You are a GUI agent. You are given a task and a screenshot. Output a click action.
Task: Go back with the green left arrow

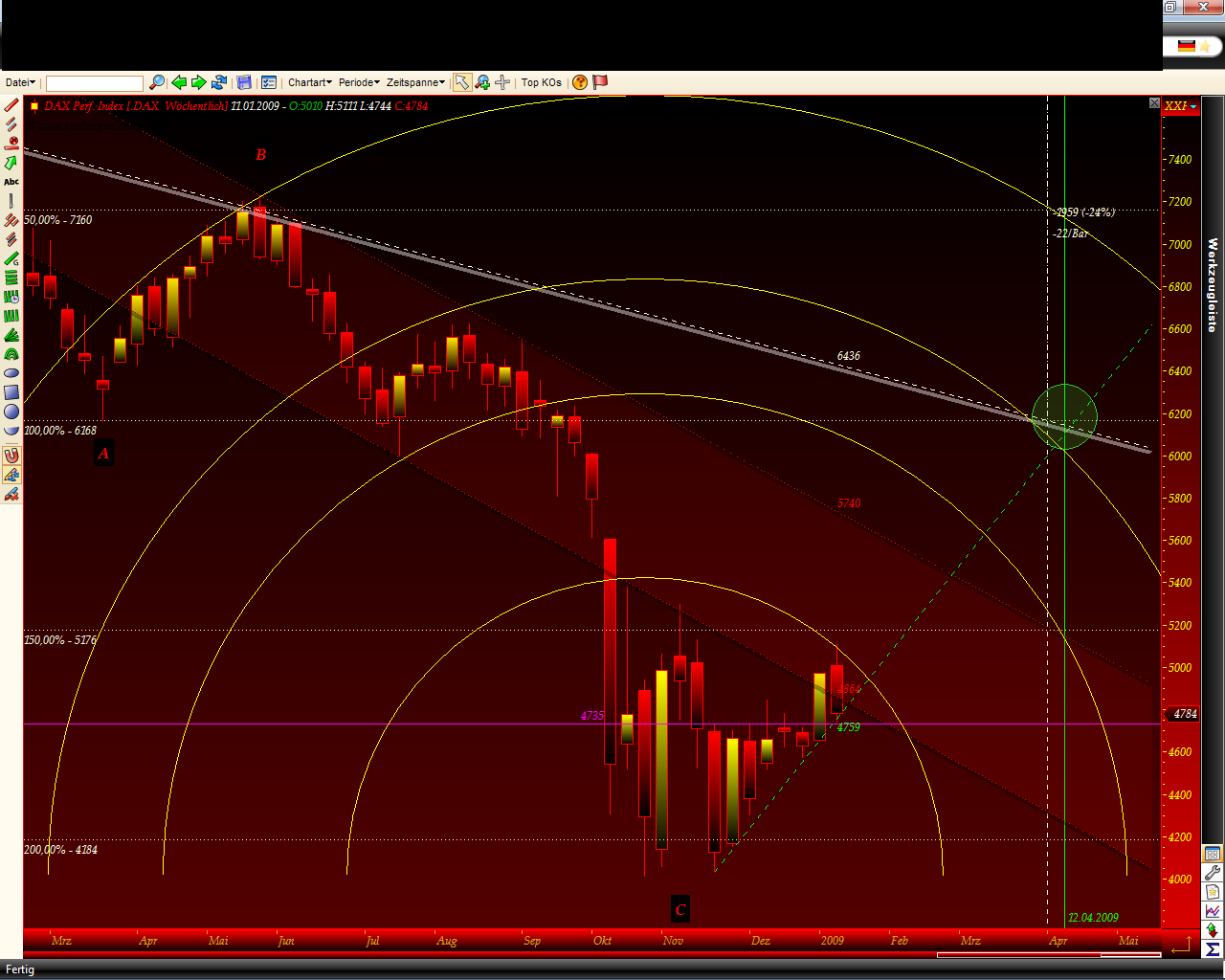178,82
